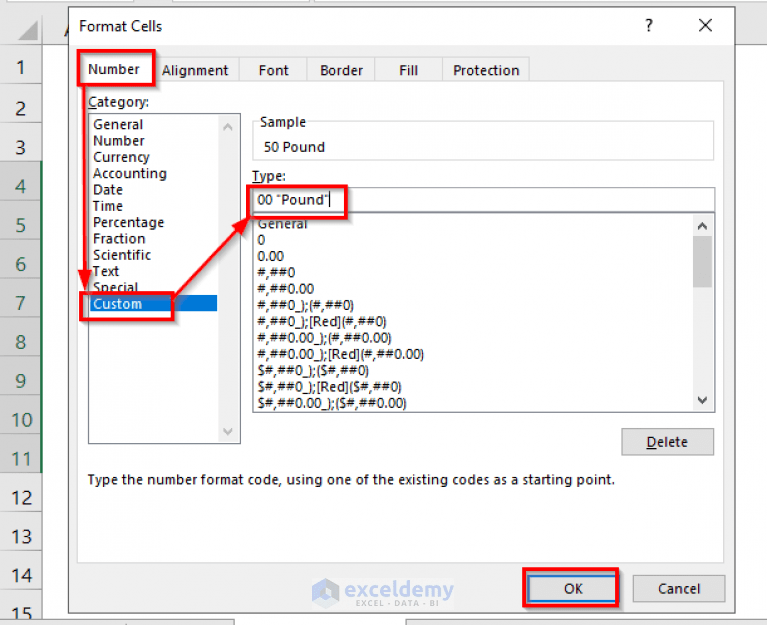Click the format list scroll-up arrow

click(702, 226)
